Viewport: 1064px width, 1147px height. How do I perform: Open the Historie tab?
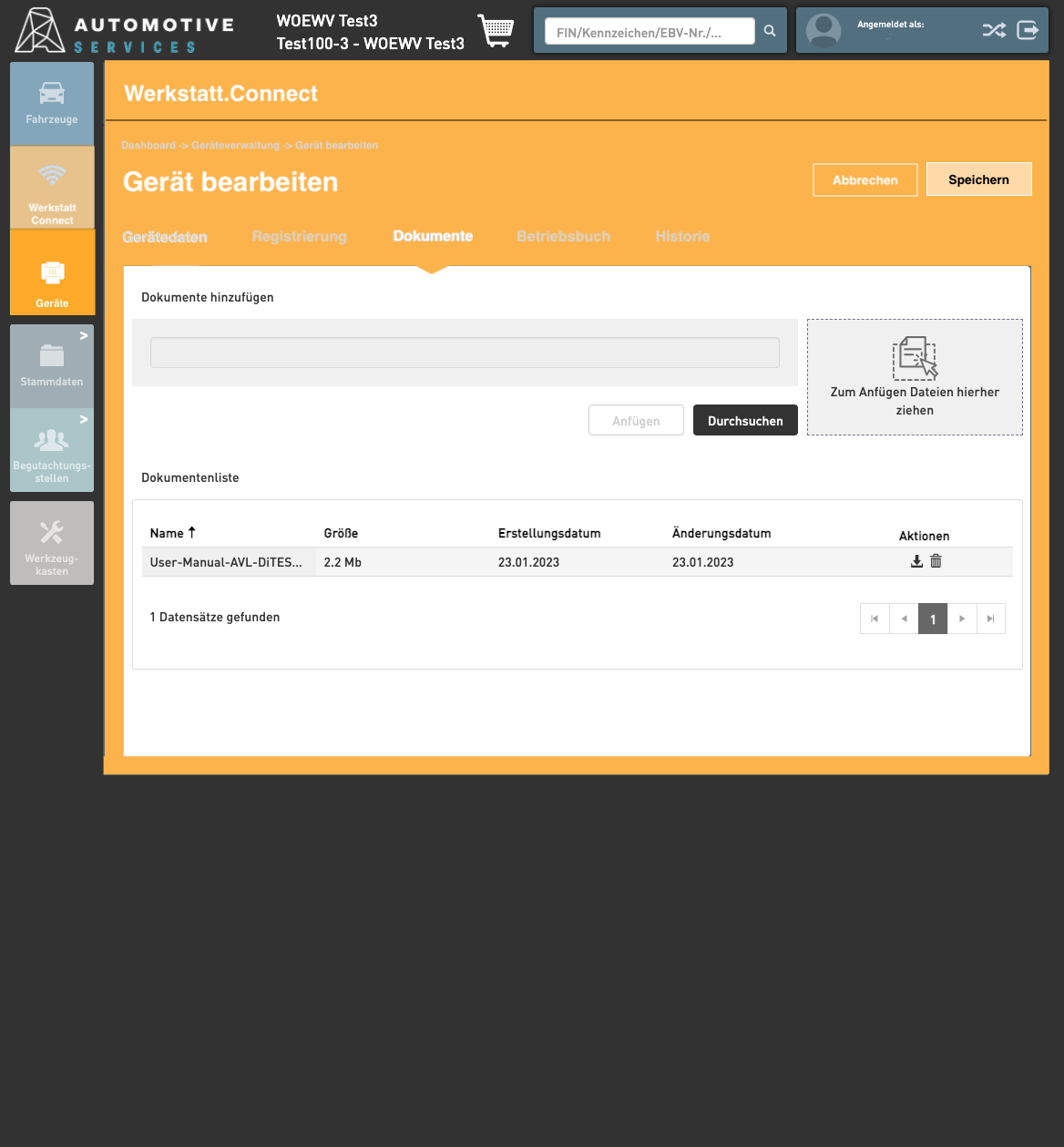[682, 236]
